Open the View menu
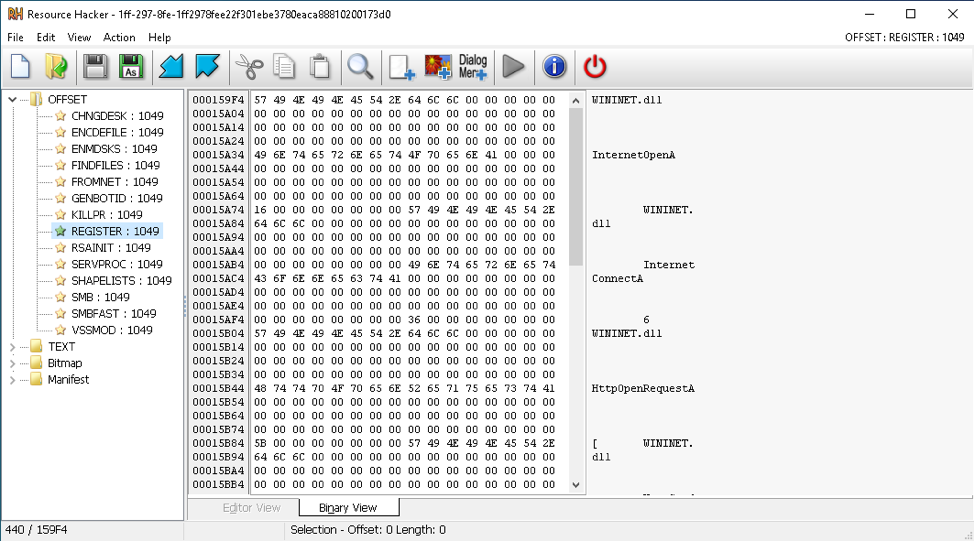This screenshot has width=974, height=541. point(79,37)
